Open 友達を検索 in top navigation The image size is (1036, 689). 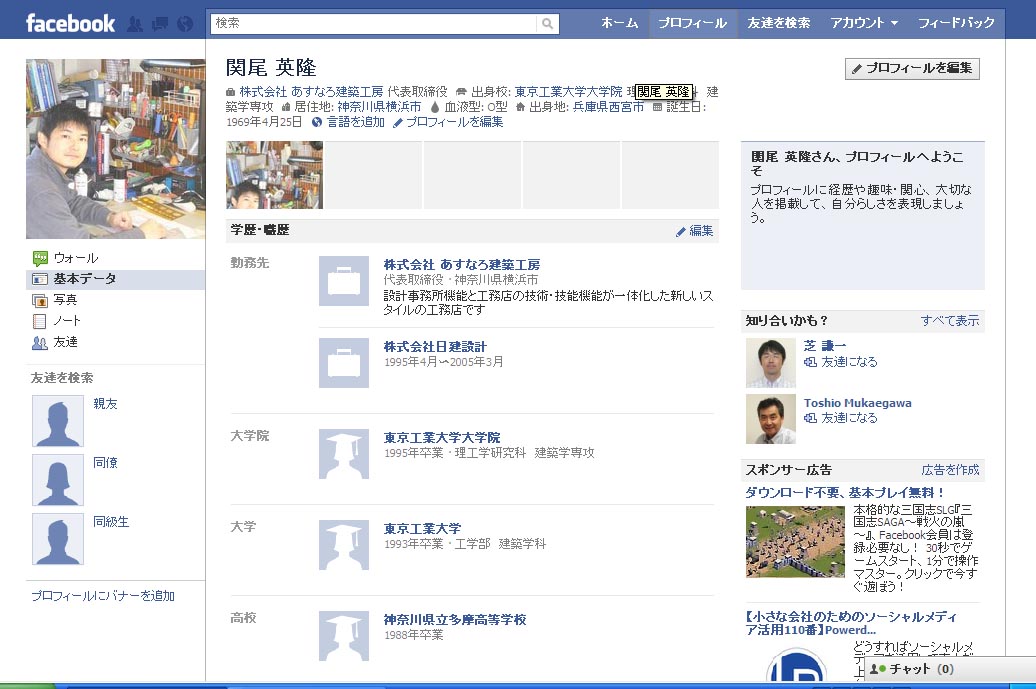point(778,23)
